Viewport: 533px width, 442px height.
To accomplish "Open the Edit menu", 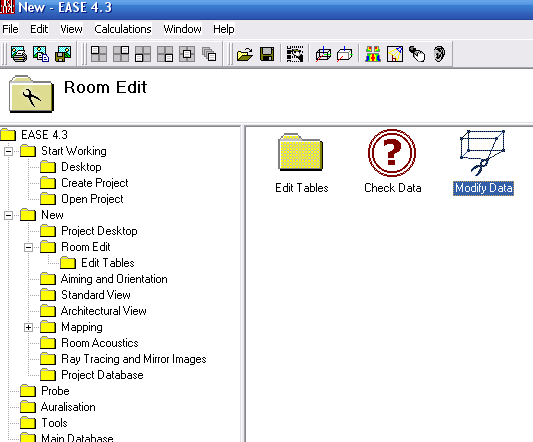I will tap(39, 29).
